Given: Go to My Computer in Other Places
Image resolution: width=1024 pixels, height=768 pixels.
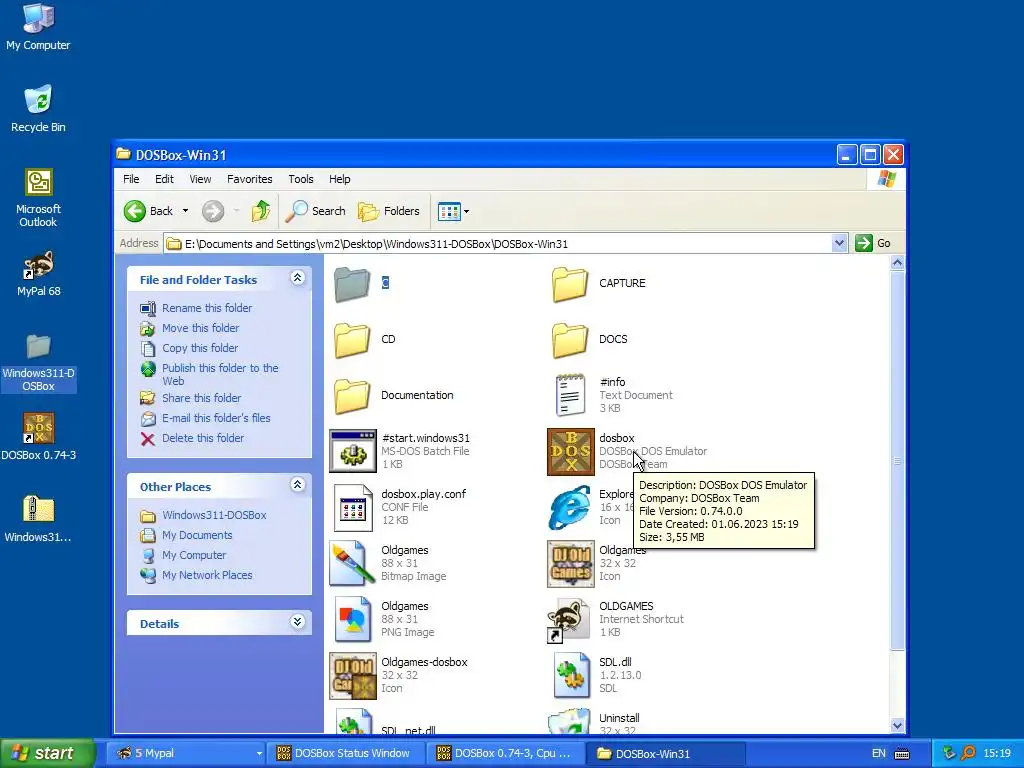Looking at the screenshot, I should pyautogui.click(x=194, y=555).
